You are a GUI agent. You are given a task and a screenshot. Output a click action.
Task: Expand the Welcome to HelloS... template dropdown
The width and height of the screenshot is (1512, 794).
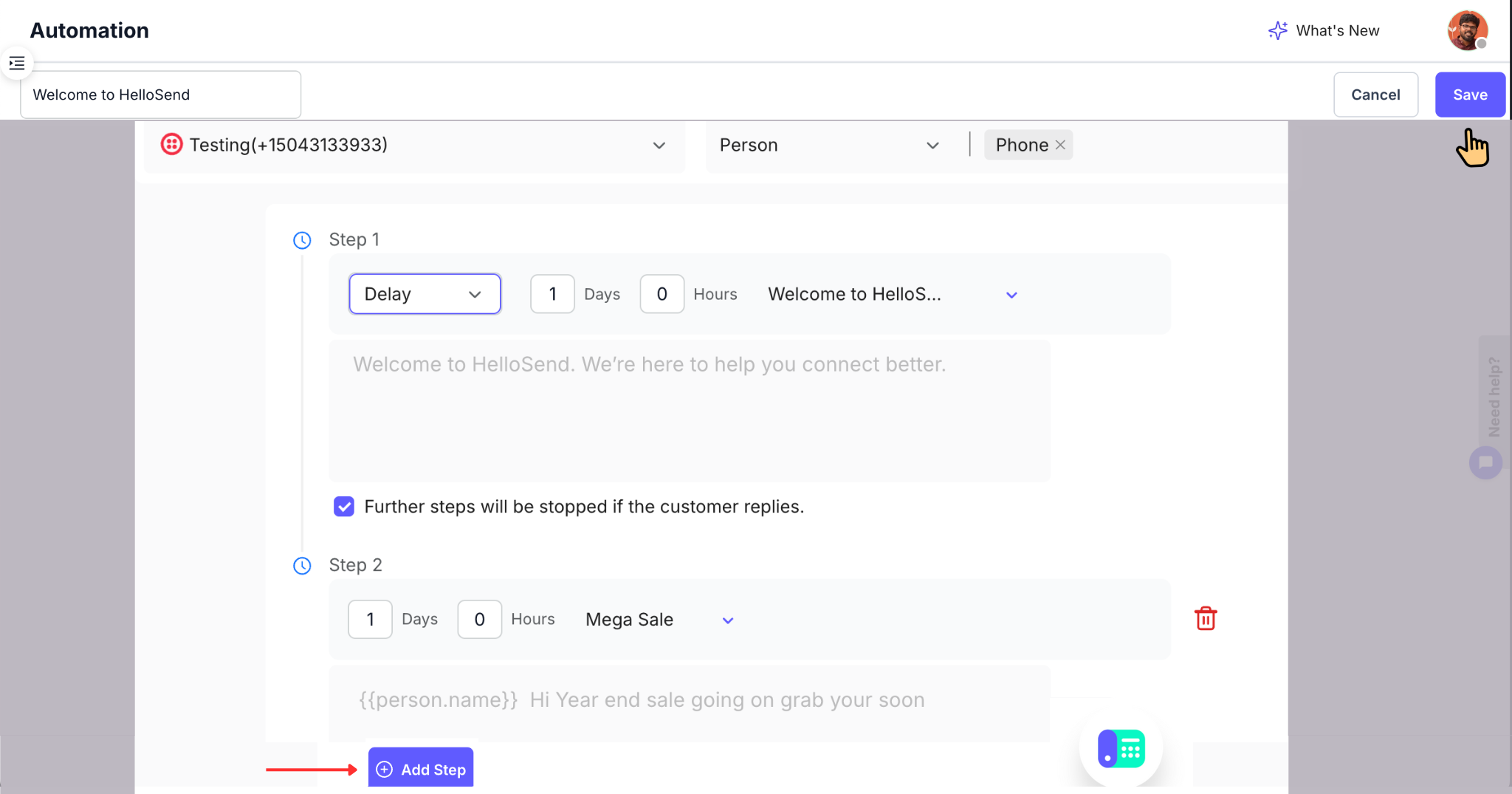coord(893,294)
